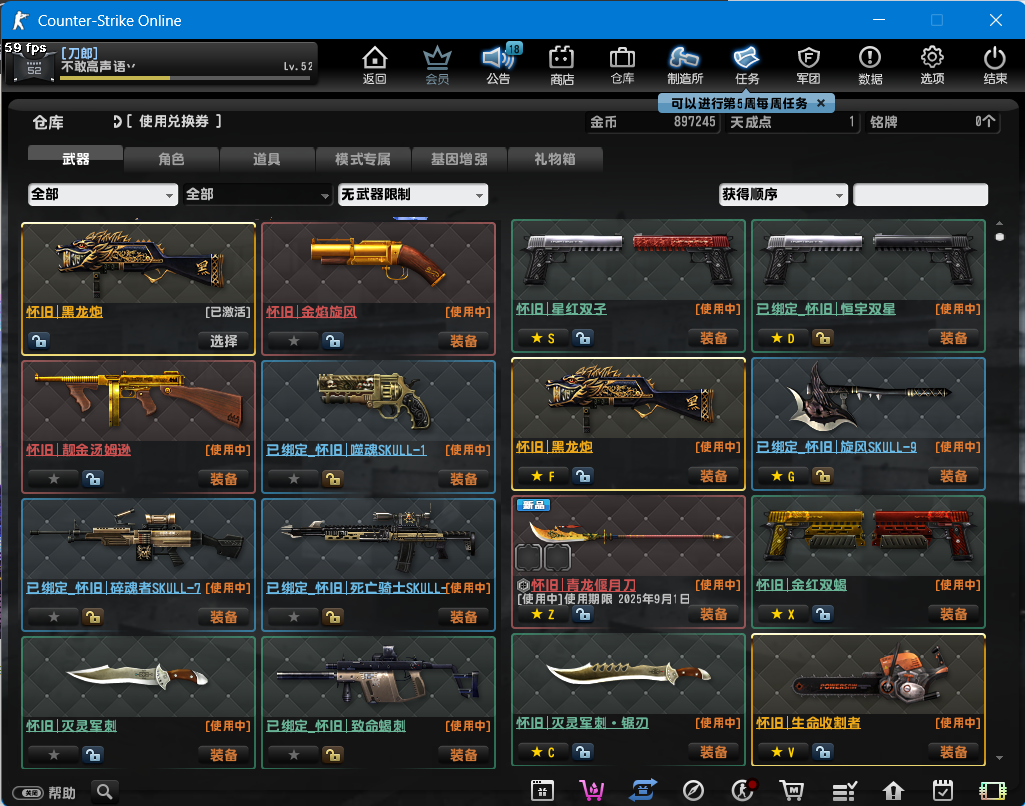The image size is (1025, 806).
Task: Open the 仓库 inventory briefcase icon
Action: (622, 64)
